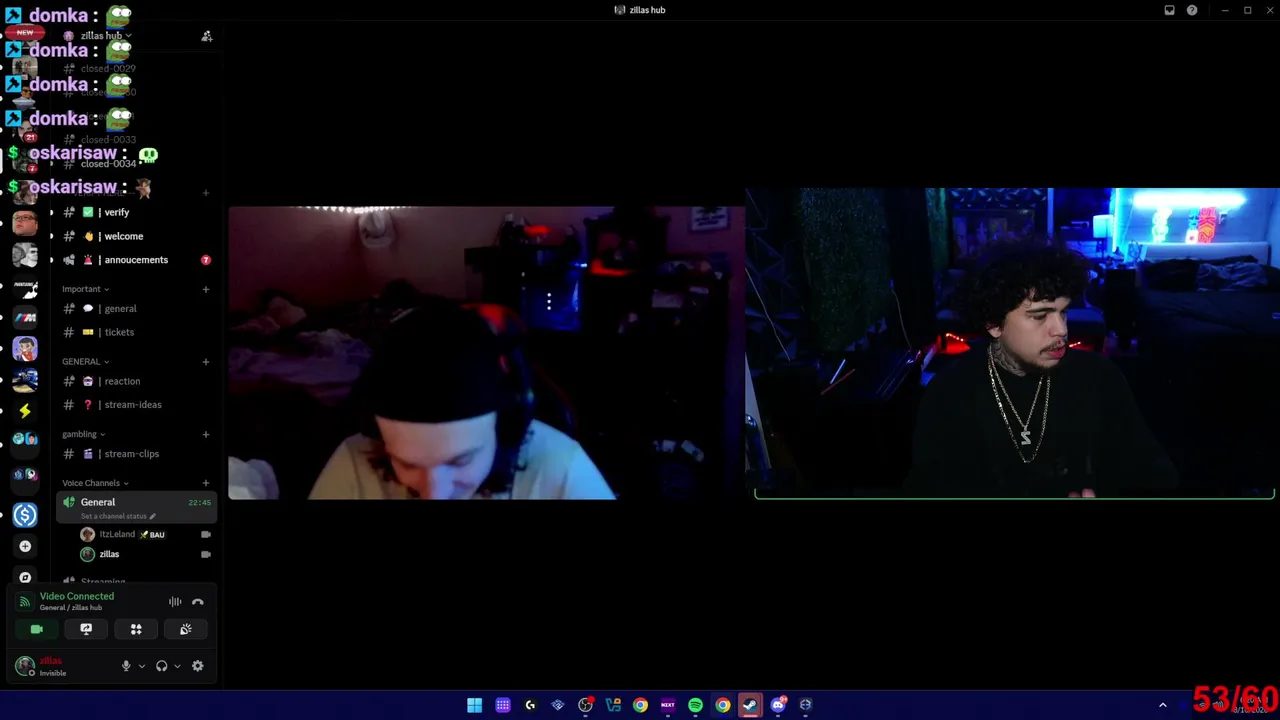The image size is (1280, 720).
Task: Collapse the gambling category
Action: click(83, 435)
